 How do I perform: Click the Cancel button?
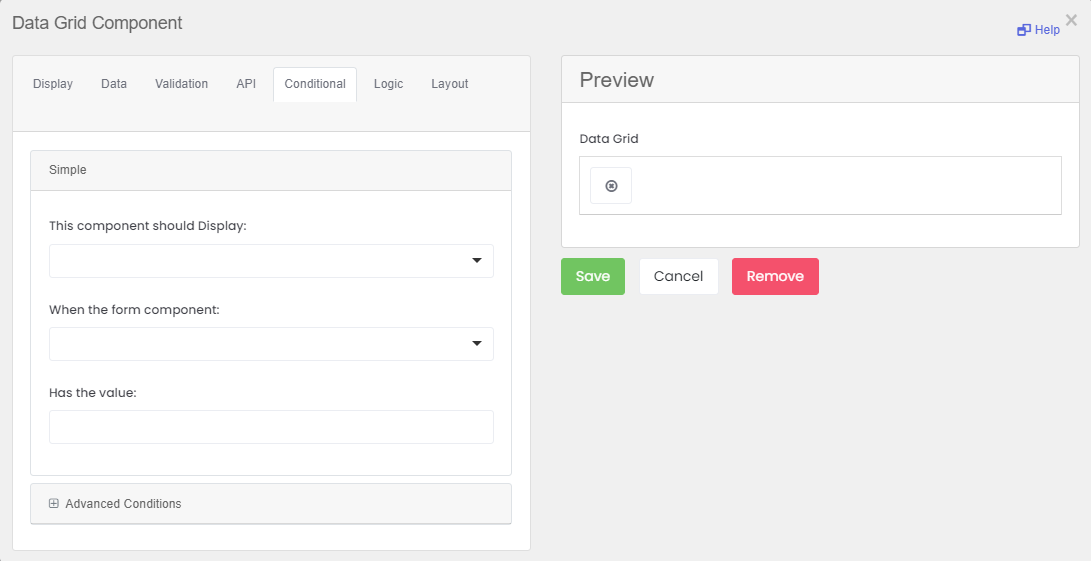[678, 277]
